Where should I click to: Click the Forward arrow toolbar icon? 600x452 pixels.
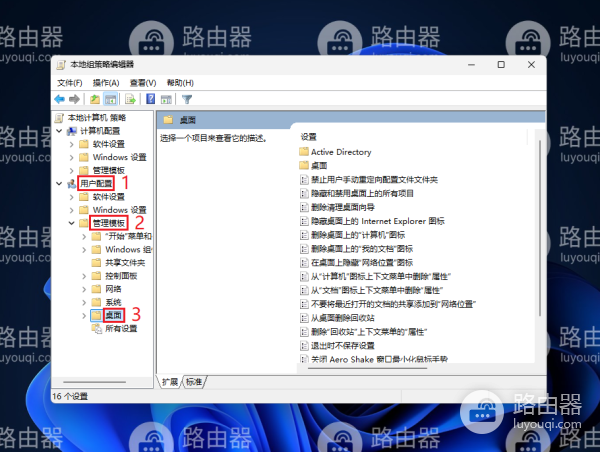click(x=75, y=100)
